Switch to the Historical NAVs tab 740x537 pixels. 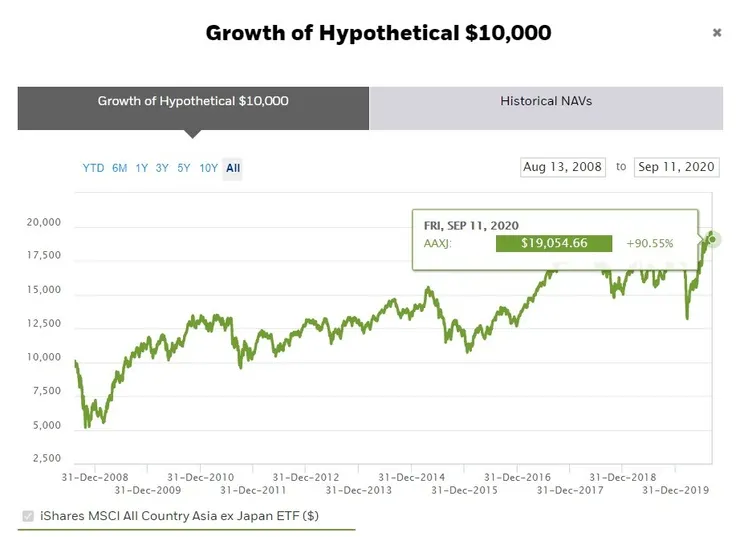pos(546,101)
